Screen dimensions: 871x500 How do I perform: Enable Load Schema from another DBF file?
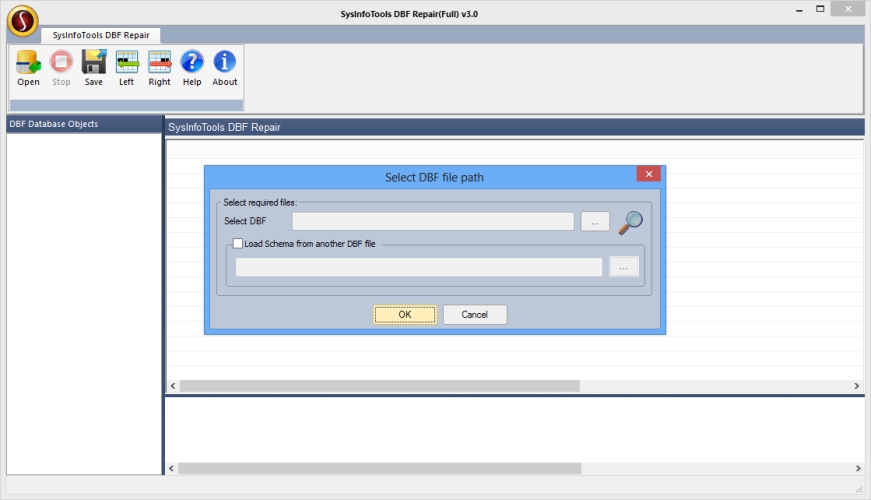[238, 243]
